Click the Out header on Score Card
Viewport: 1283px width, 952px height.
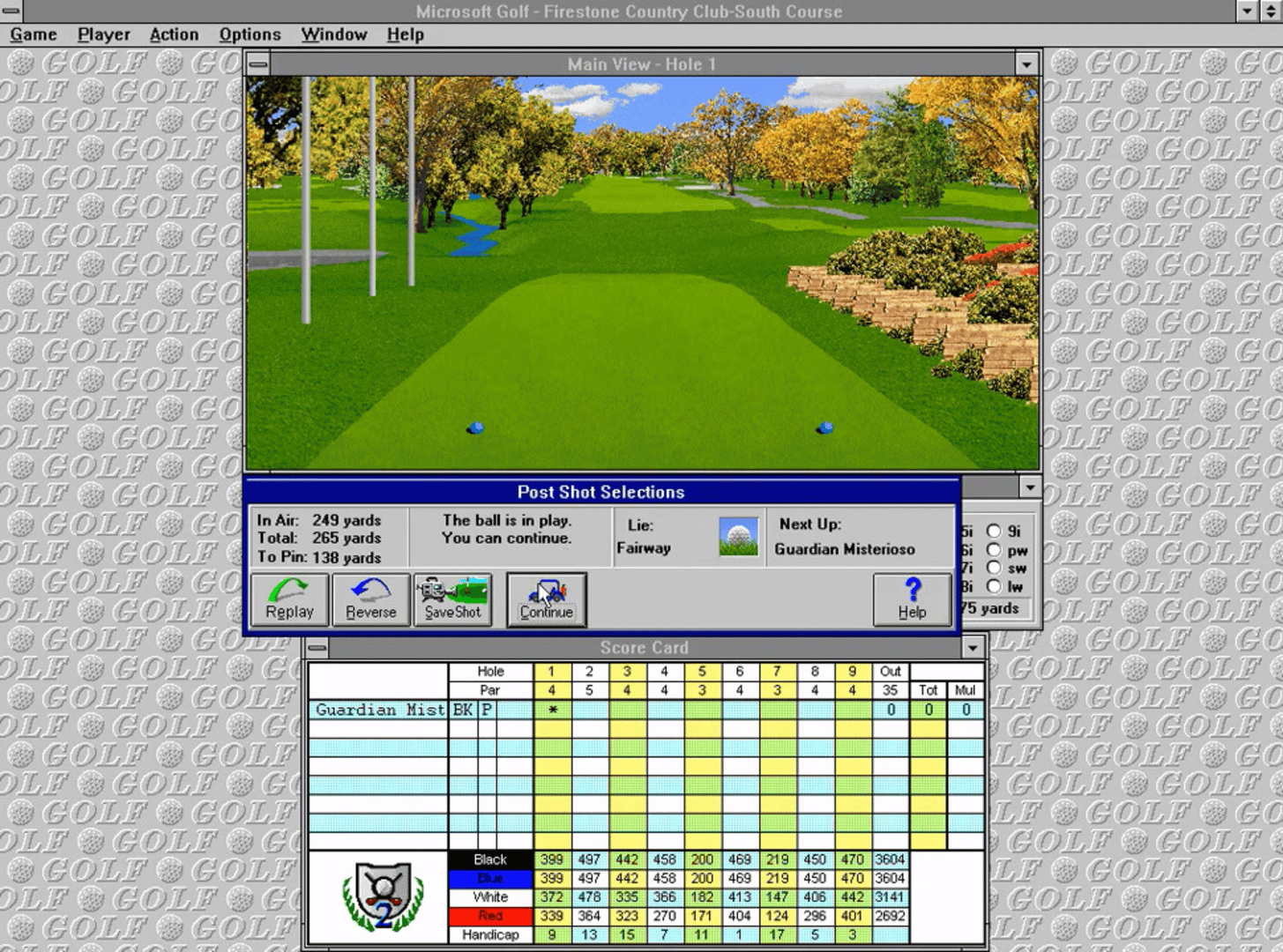pyautogui.click(x=891, y=672)
